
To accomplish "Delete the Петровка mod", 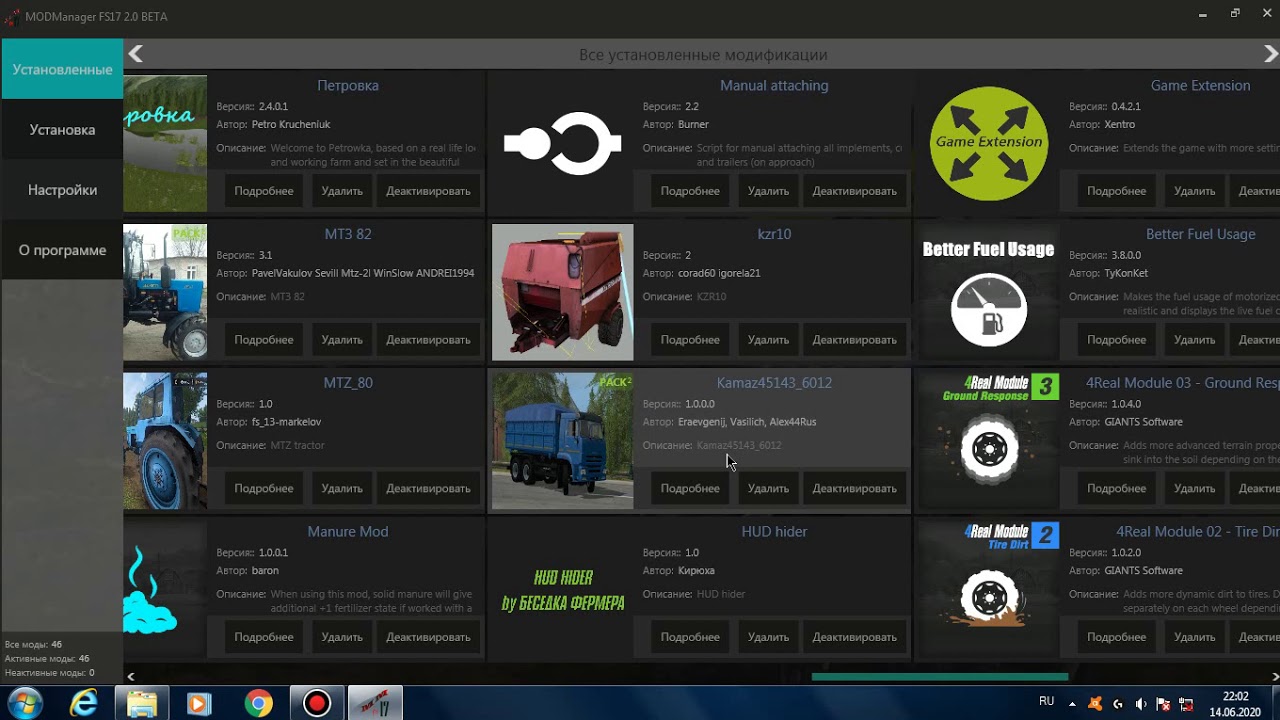I will click(x=342, y=191).
